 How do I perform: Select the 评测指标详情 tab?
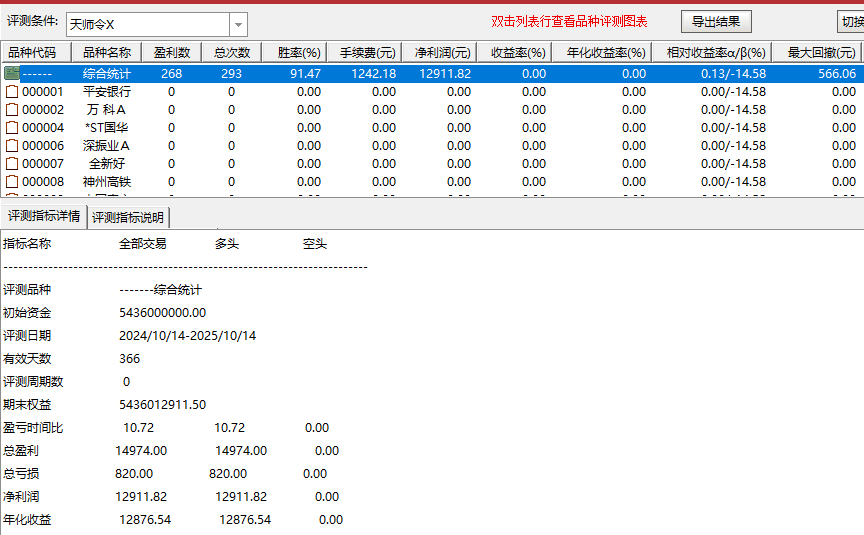pyautogui.click(x=44, y=216)
